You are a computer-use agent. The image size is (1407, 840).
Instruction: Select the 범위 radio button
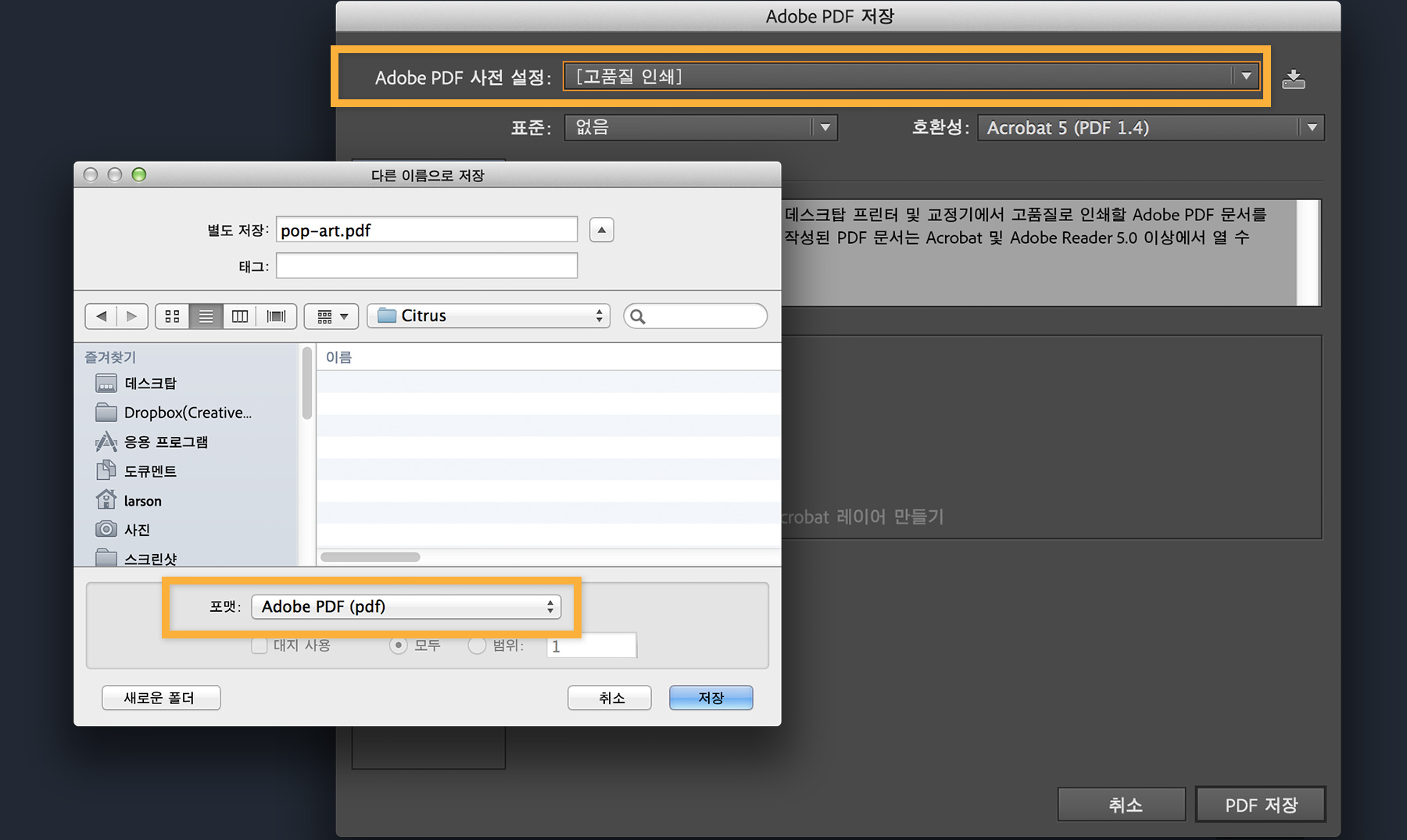(477, 645)
